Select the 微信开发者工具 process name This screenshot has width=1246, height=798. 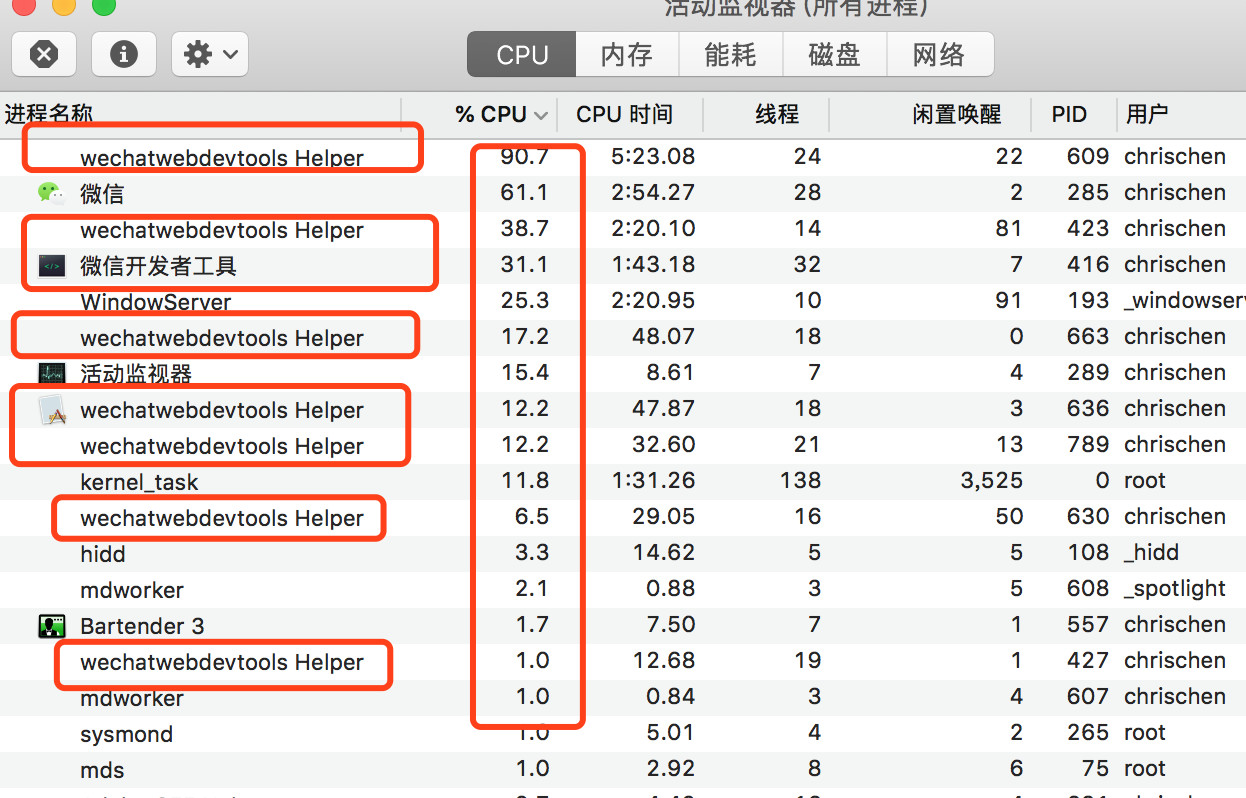pos(158,265)
